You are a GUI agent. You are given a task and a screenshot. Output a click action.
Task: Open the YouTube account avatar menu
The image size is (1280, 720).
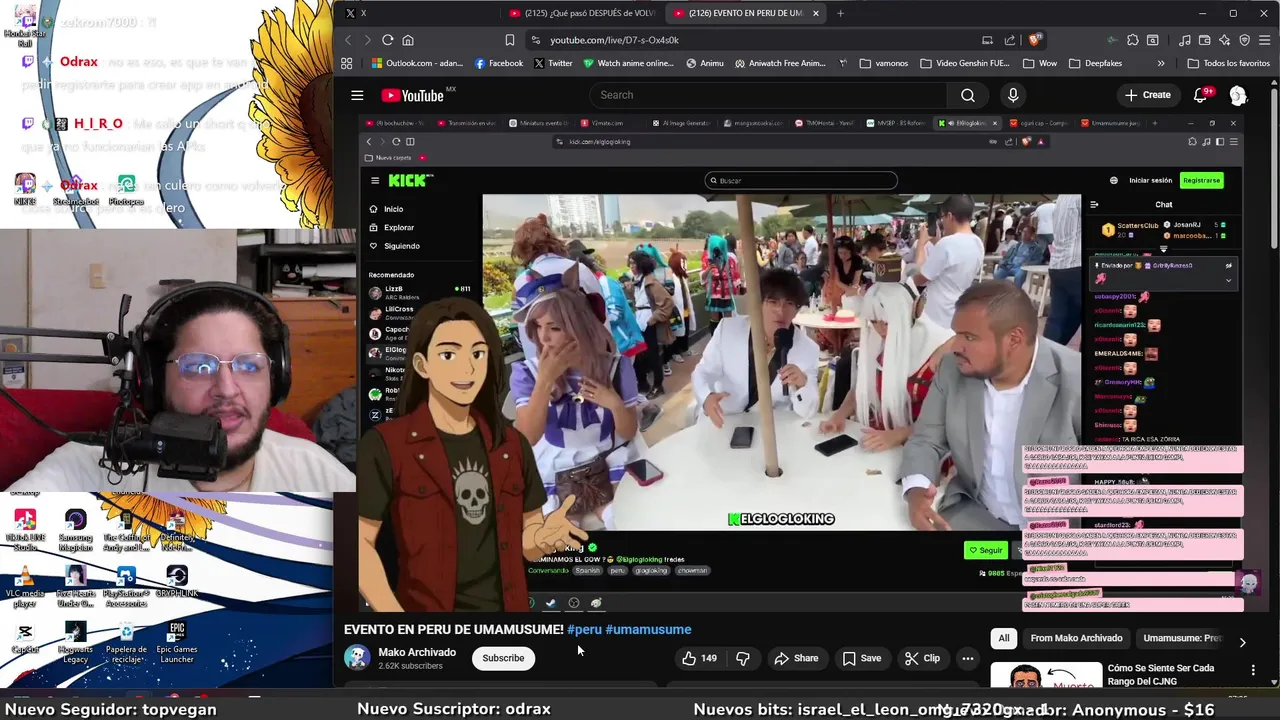(1238, 95)
